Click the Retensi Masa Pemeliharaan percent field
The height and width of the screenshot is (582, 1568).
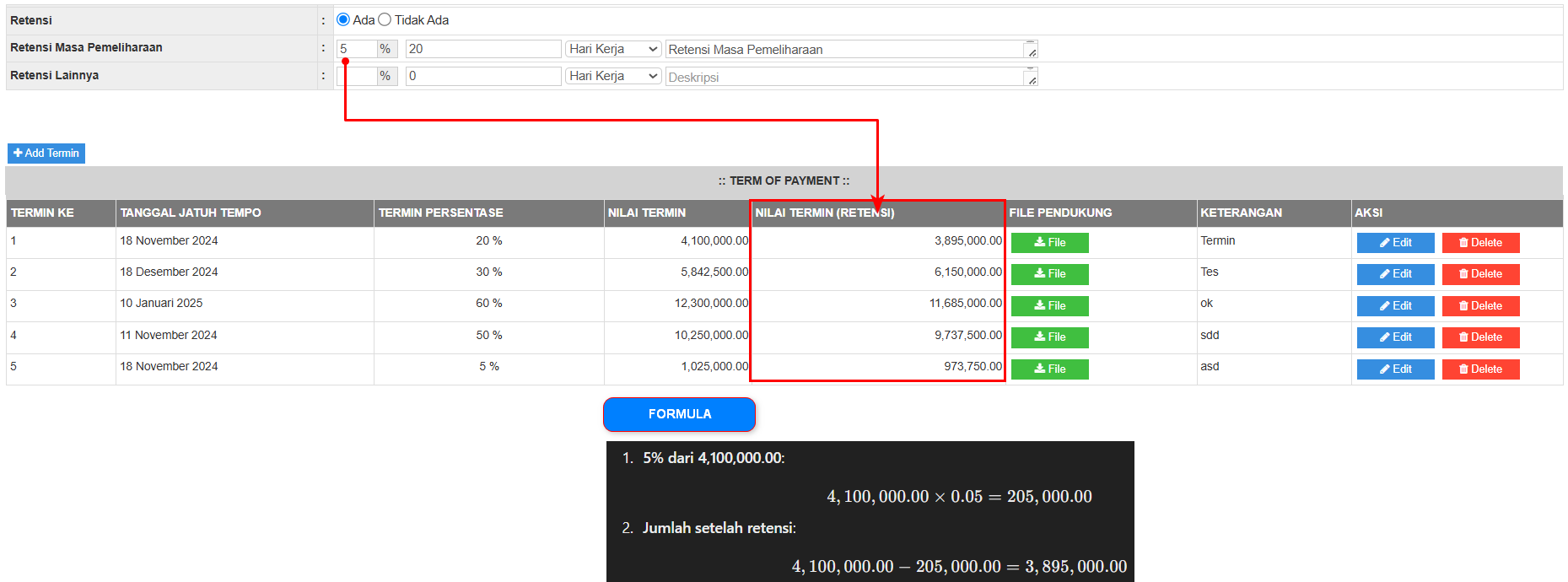point(356,50)
